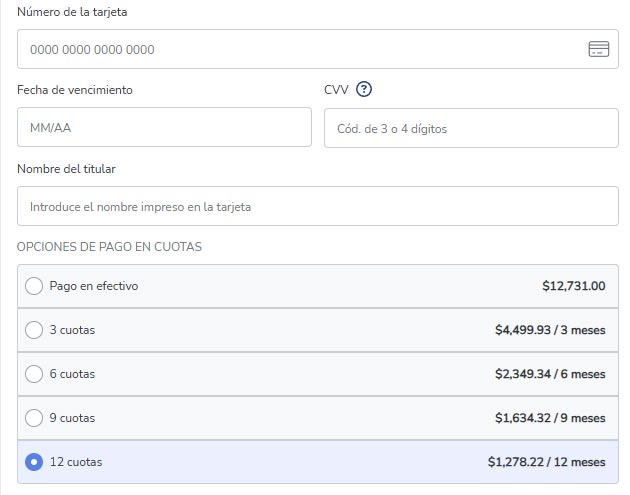Click the $2,349.34 / 6 meses amount
Viewport: 630px width, 495px height.
pyautogui.click(x=549, y=374)
